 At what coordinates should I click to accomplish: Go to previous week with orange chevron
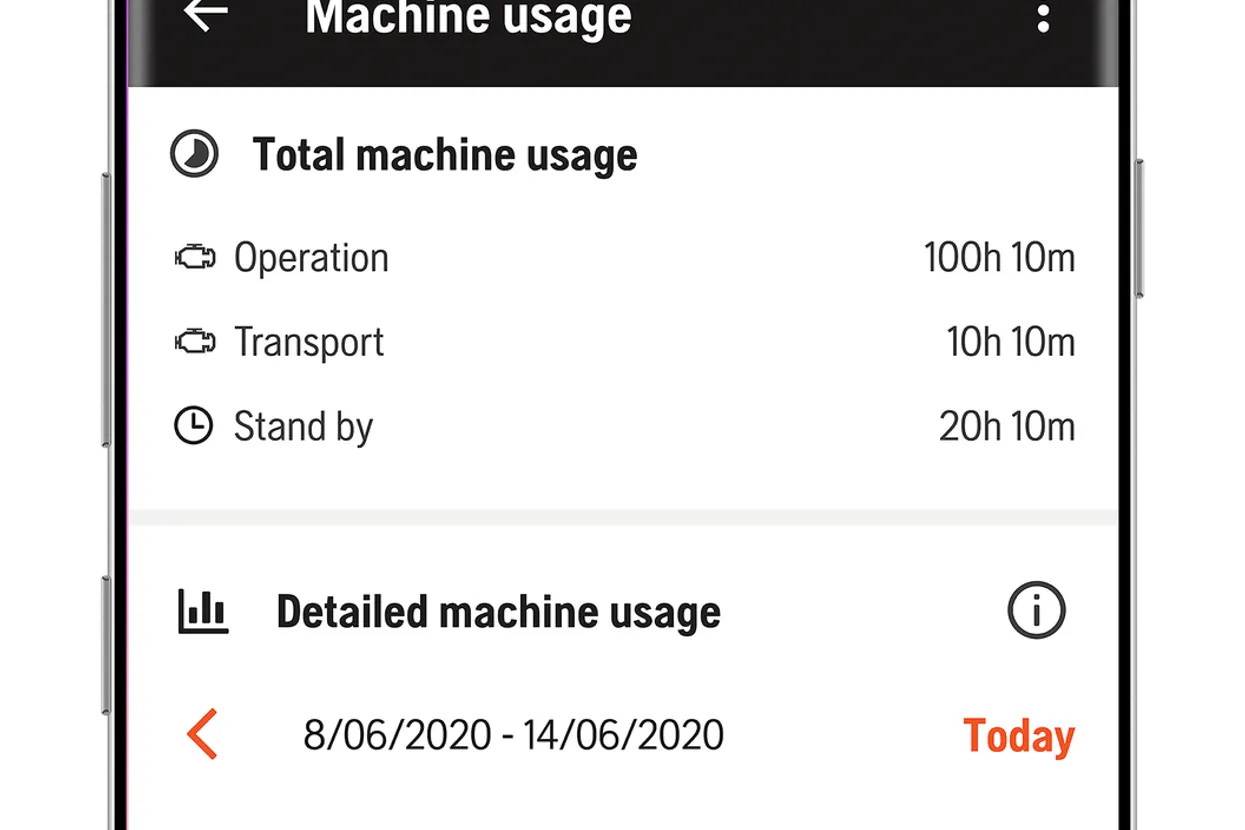tap(203, 735)
